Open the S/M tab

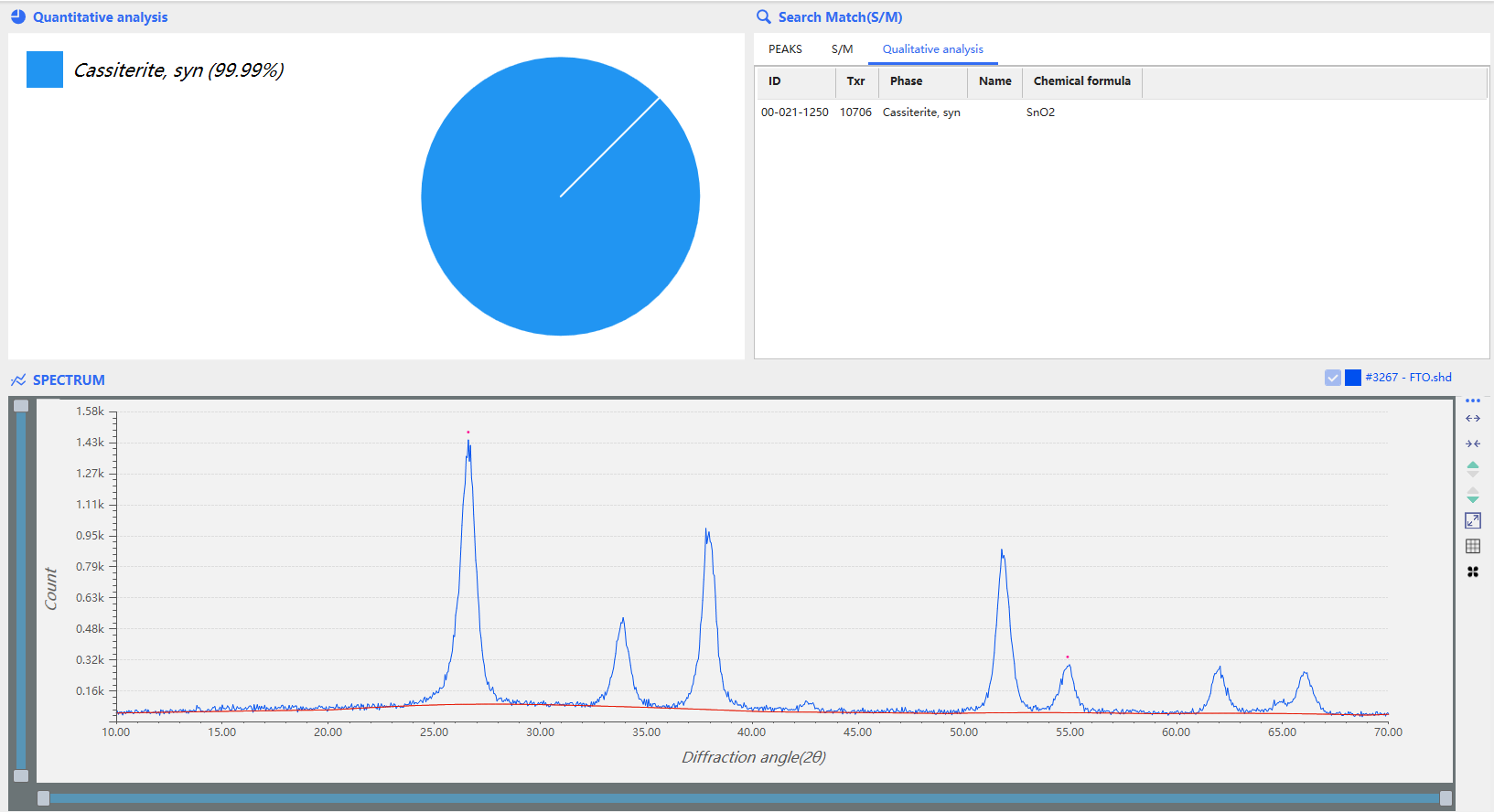point(842,49)
